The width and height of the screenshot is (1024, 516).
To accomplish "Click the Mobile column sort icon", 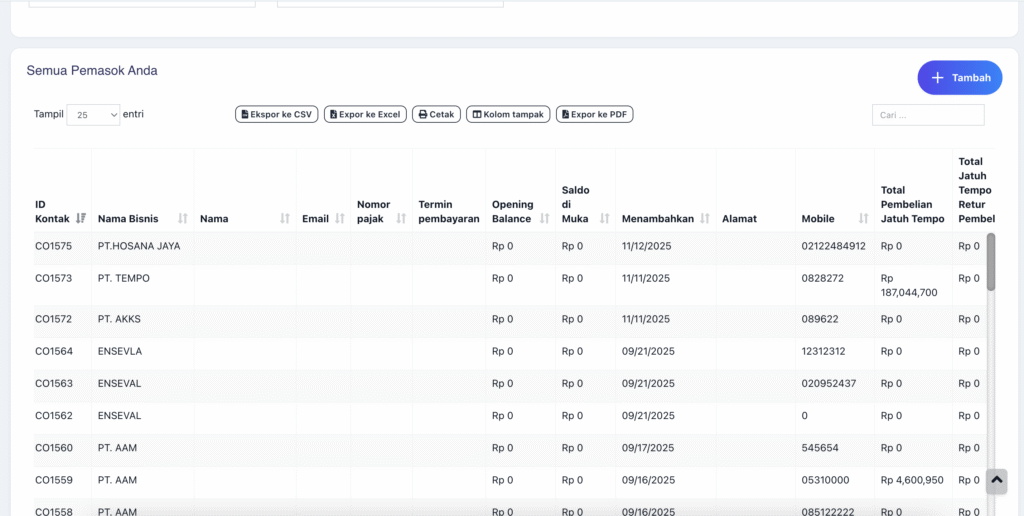I will (863, 218).
